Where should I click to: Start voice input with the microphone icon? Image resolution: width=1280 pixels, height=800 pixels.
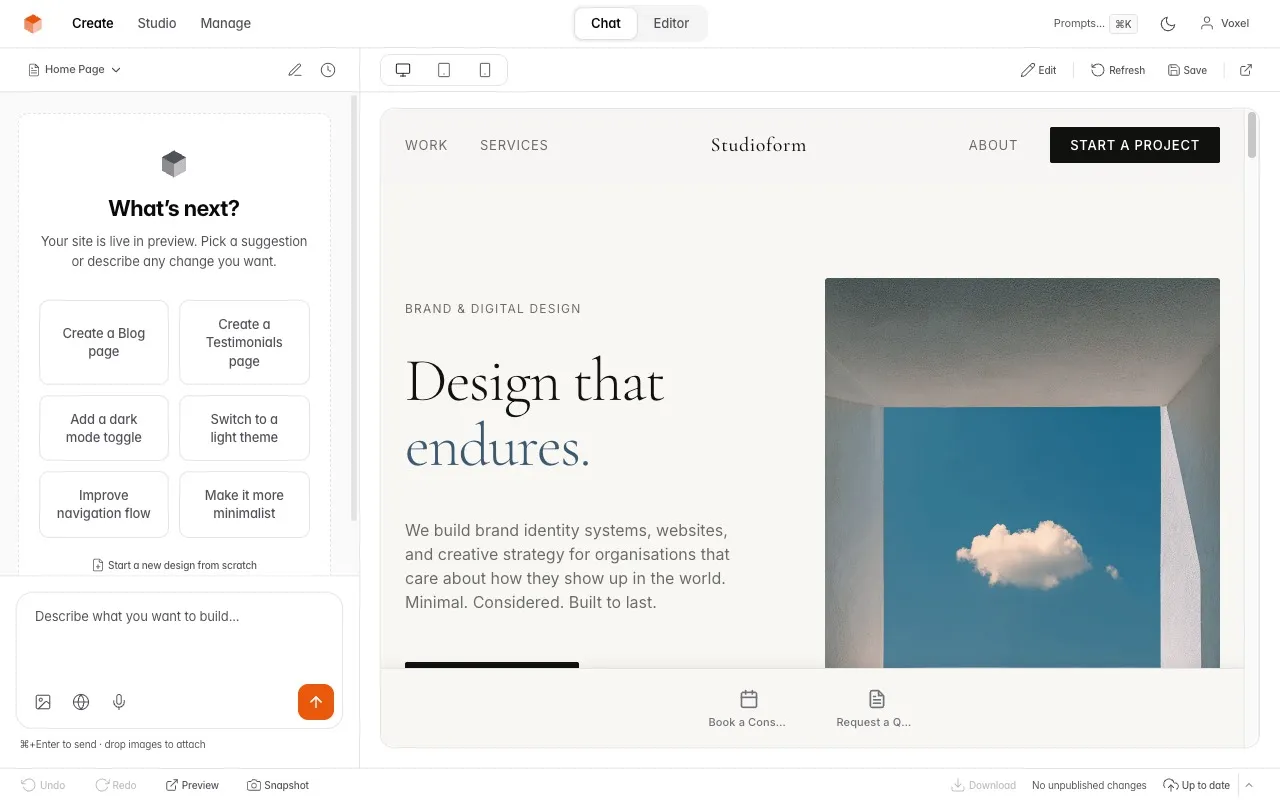pos(119,701)
